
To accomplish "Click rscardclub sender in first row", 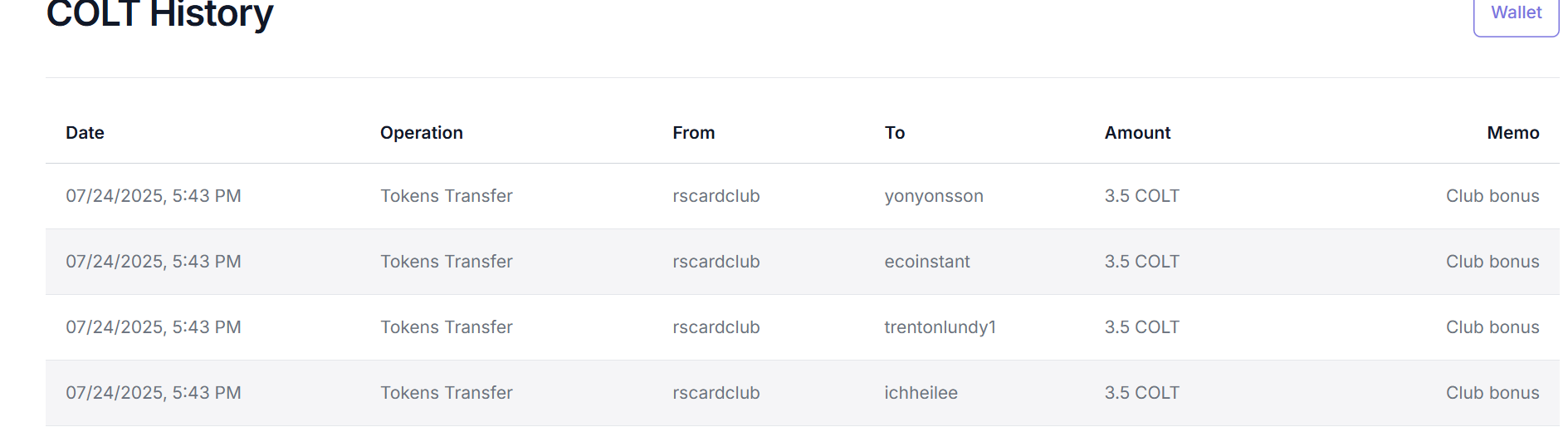I will (x=716, y=196).
